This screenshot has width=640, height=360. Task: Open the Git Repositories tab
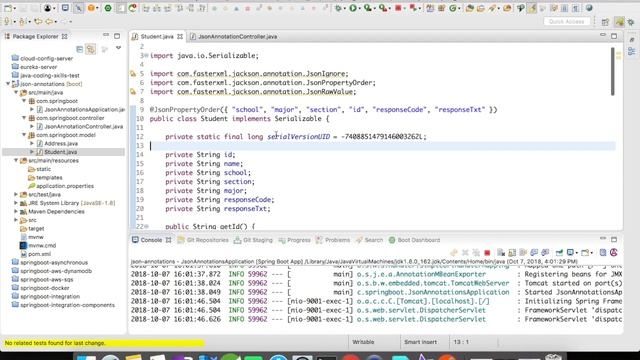pos(203,240)
